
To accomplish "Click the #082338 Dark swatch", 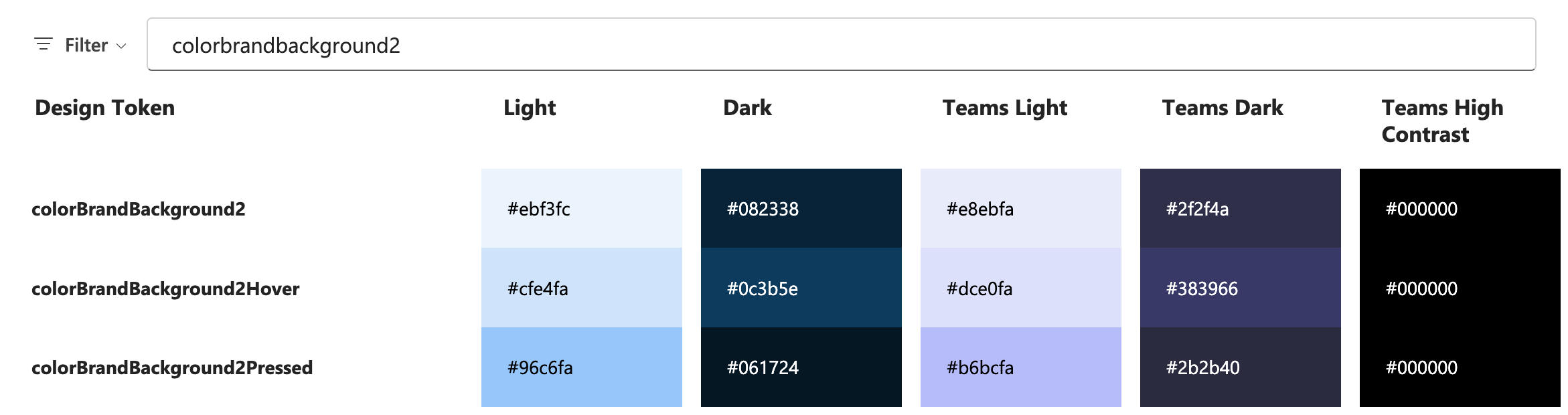I will [801, 209].
